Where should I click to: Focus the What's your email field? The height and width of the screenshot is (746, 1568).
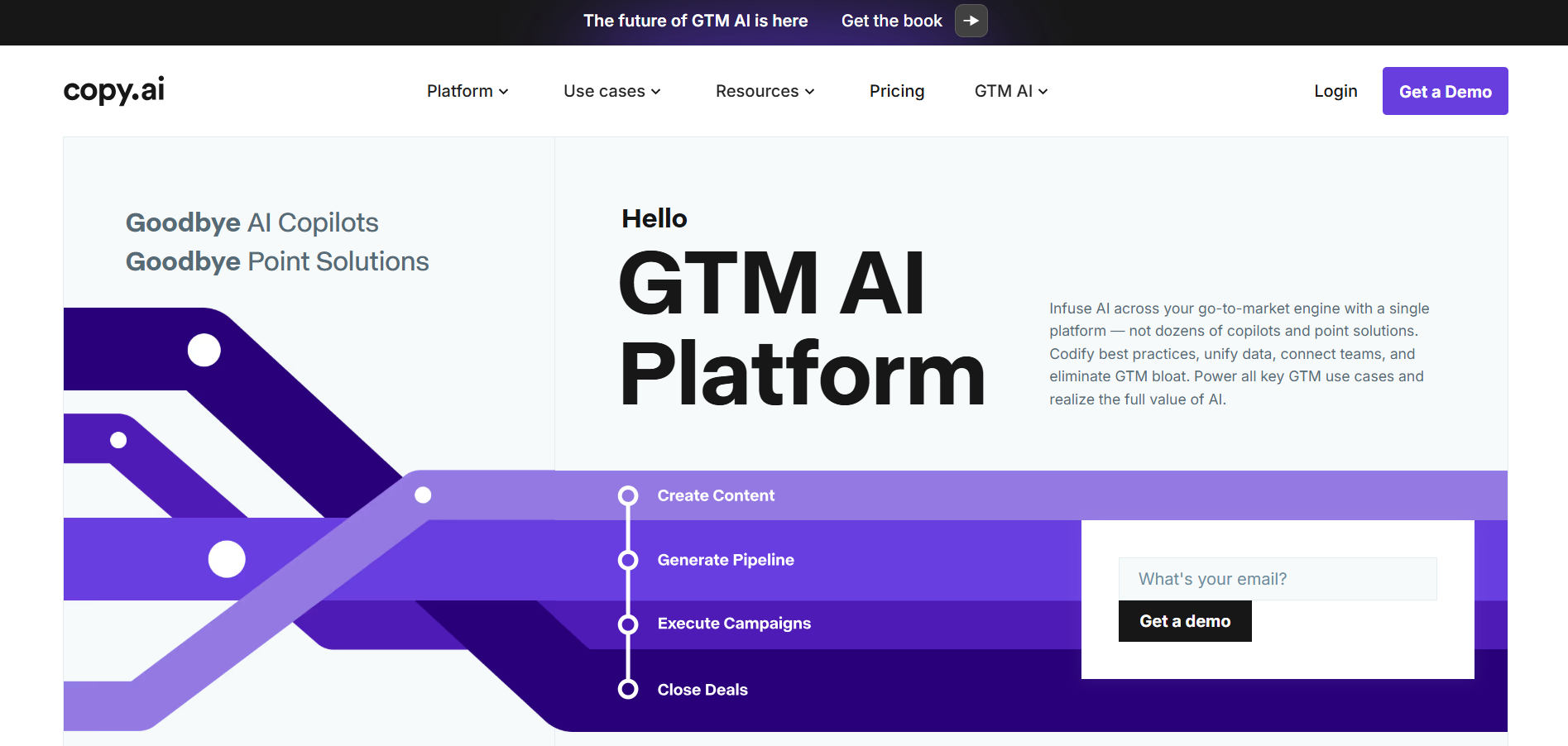point(1277,579)
